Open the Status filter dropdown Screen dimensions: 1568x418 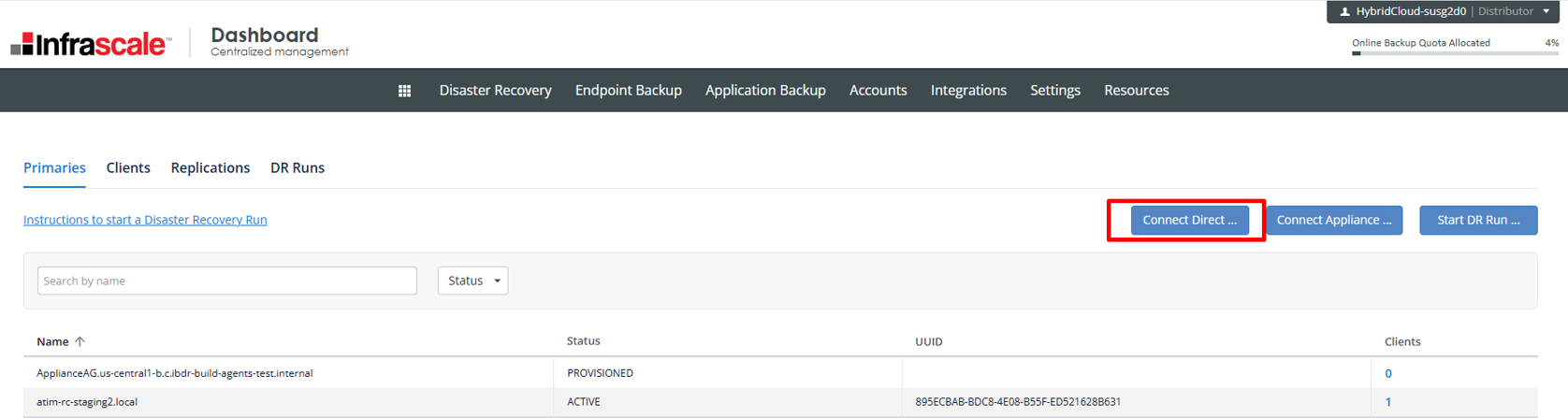tap(472, 281)
